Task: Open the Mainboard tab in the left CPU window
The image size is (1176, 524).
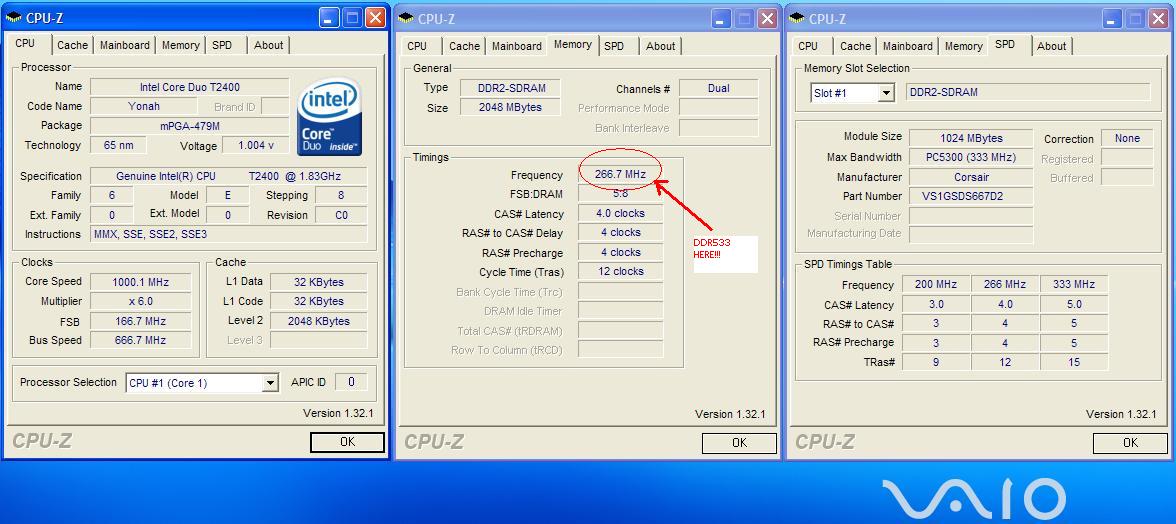Action: [124, 45]
